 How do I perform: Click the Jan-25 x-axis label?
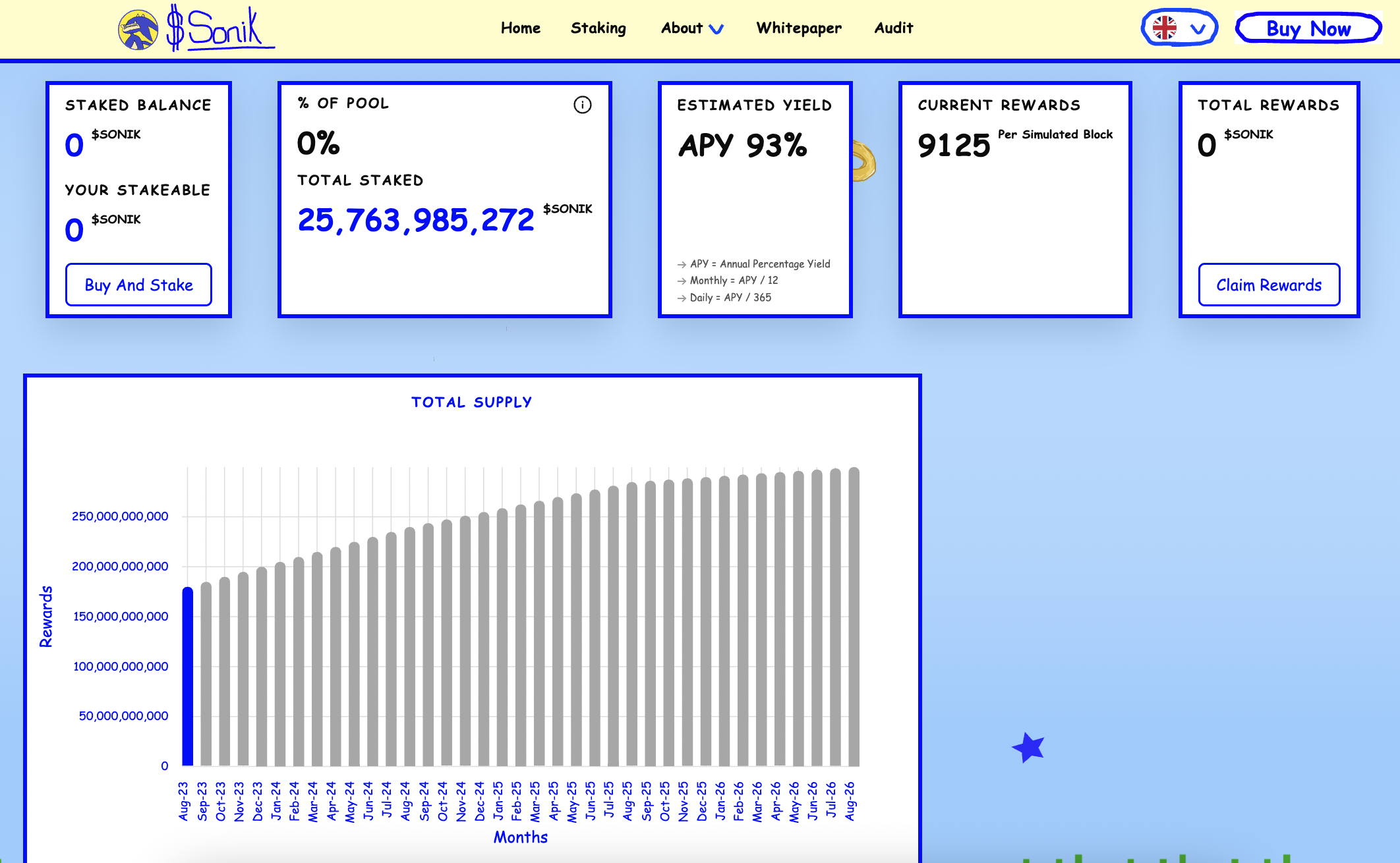[x=498, y=802]
